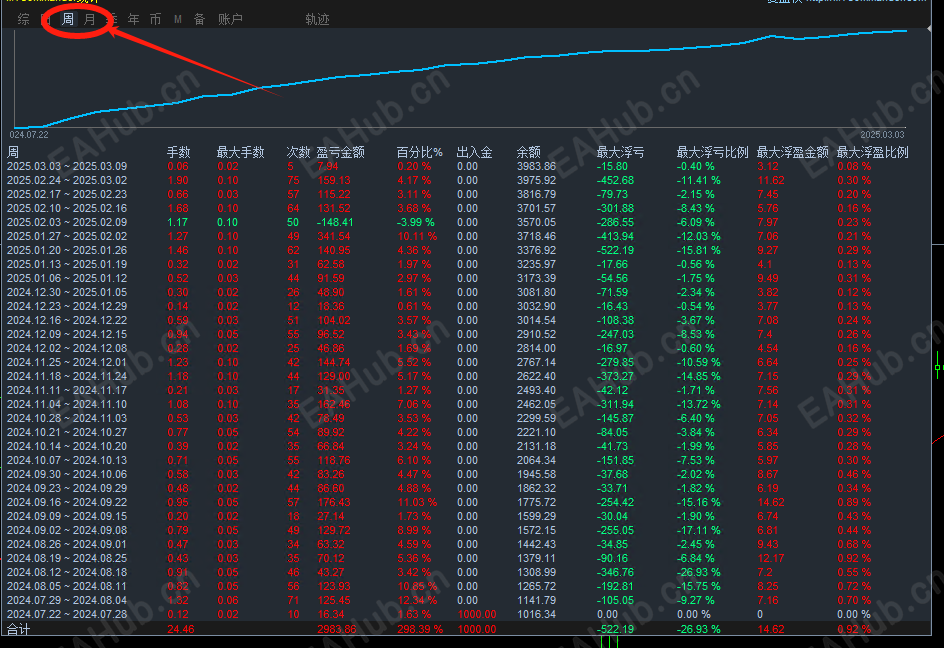Click the 百分比% column header

coord(420,152)
